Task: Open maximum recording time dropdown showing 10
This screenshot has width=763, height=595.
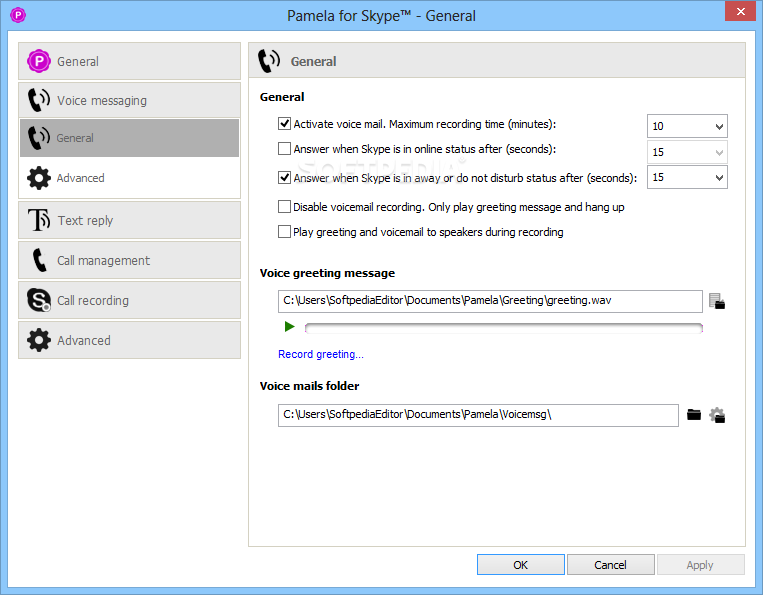Action: click(x=687, y=126)
